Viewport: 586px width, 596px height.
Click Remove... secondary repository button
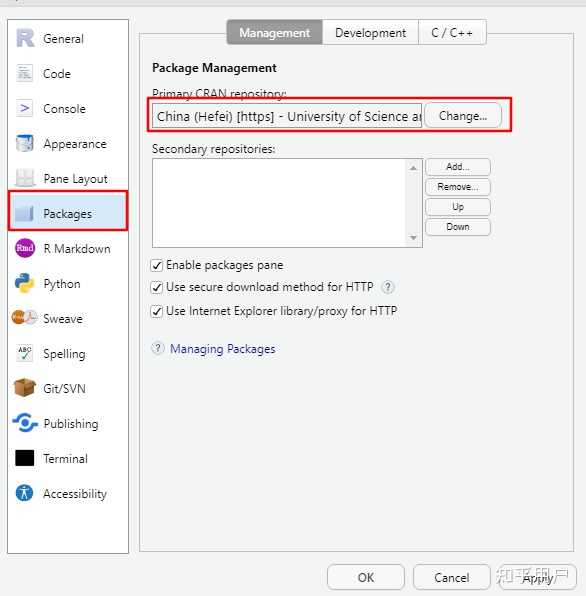coord(458,187)
